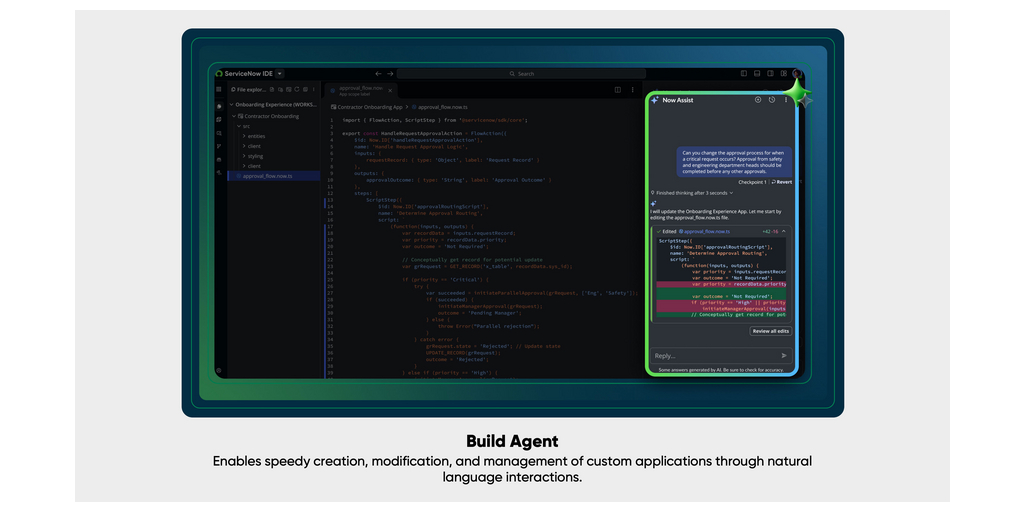Screen dimensions: 1024x512
Task: Expand the entities folder
Action: coord(244,136)
